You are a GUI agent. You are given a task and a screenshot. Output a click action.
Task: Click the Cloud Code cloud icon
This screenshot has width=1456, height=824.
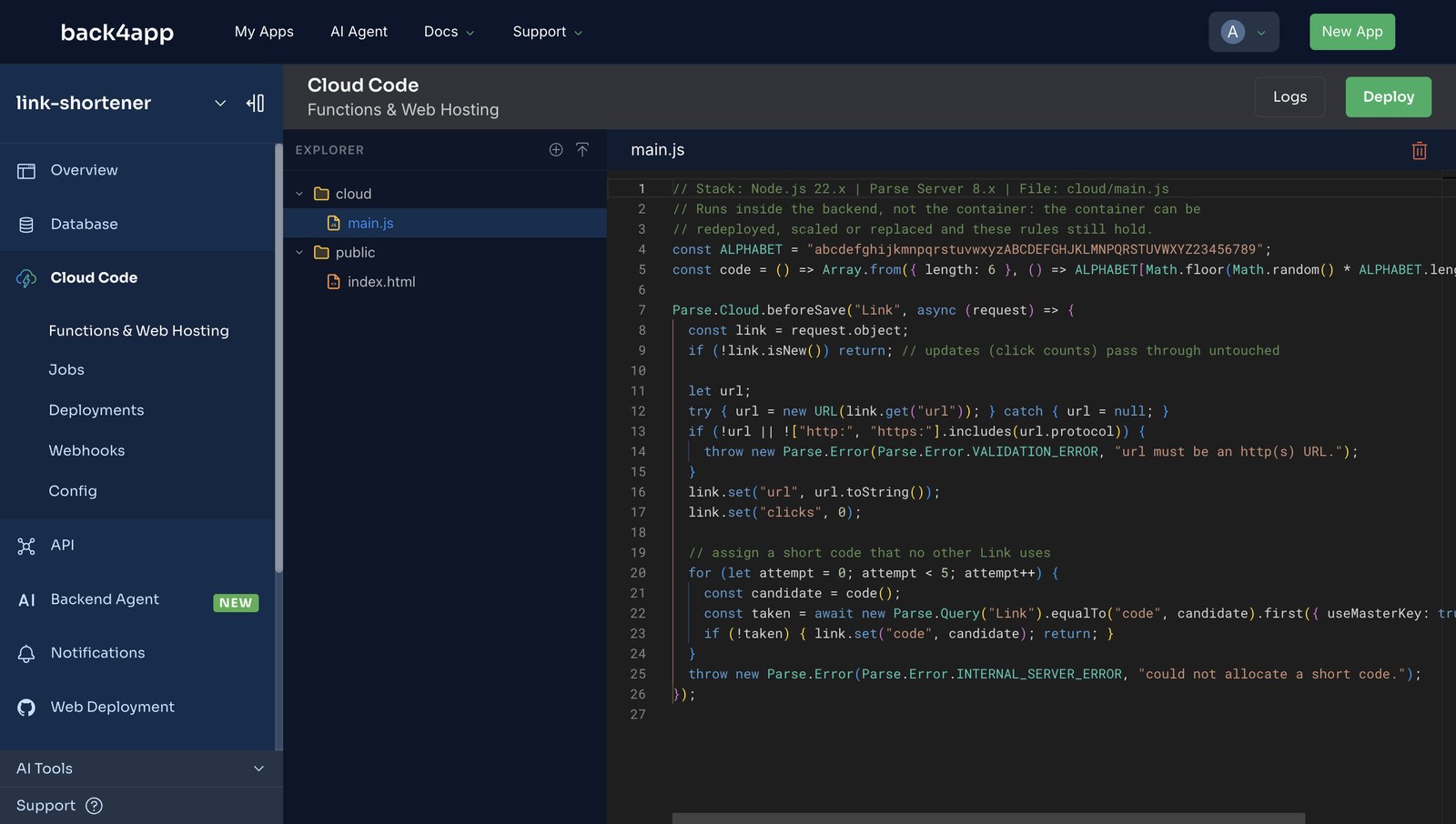26,278
